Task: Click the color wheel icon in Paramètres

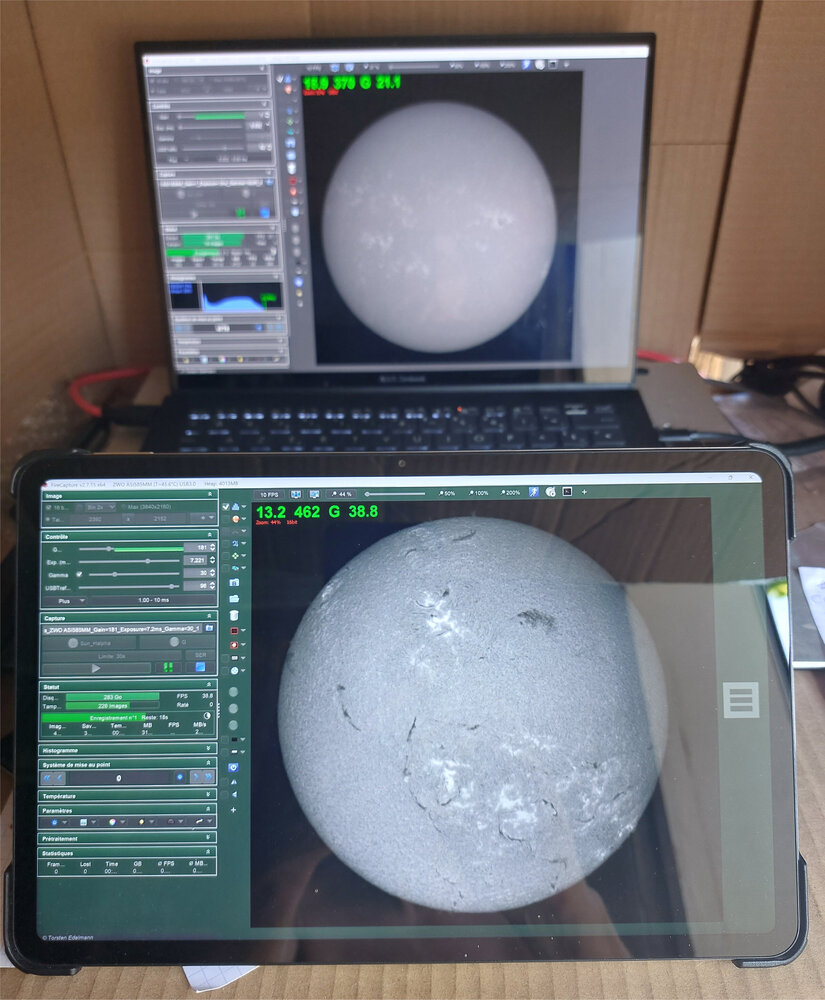Action: pyautogui.click(x=112, y=822)
